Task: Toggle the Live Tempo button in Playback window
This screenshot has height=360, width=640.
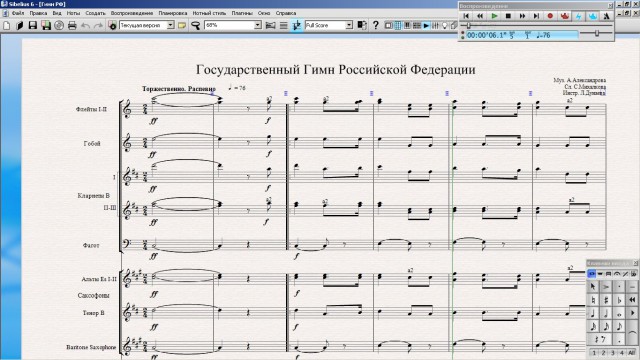Action: point(592,16)
